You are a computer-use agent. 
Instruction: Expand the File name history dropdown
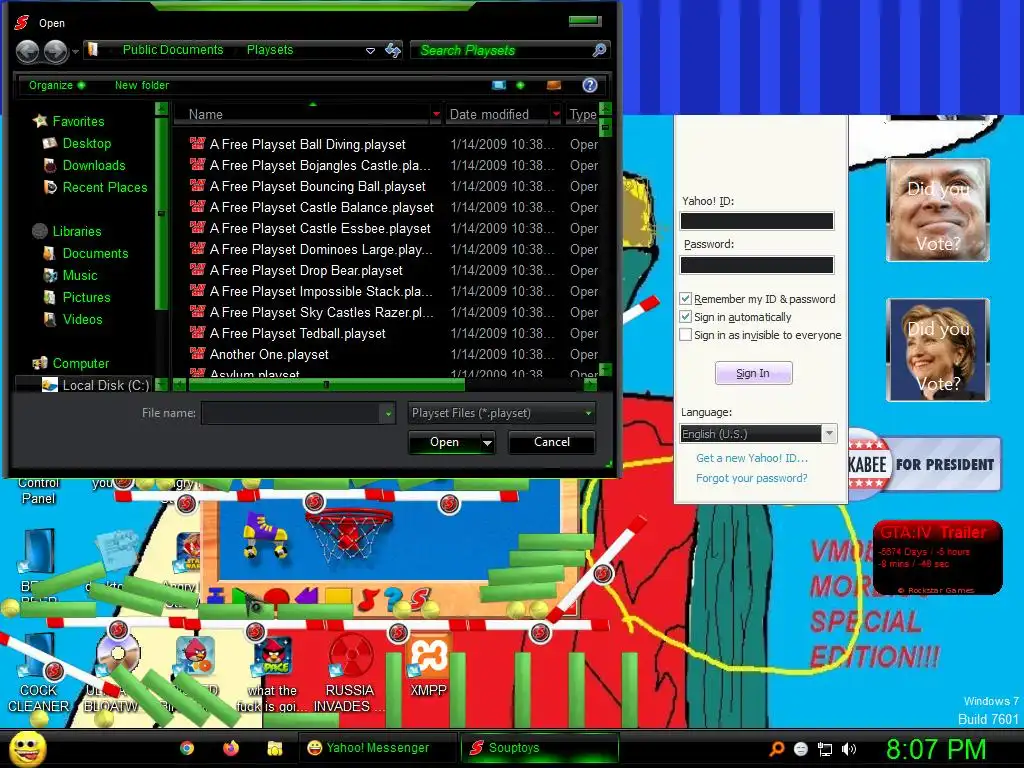388,413
